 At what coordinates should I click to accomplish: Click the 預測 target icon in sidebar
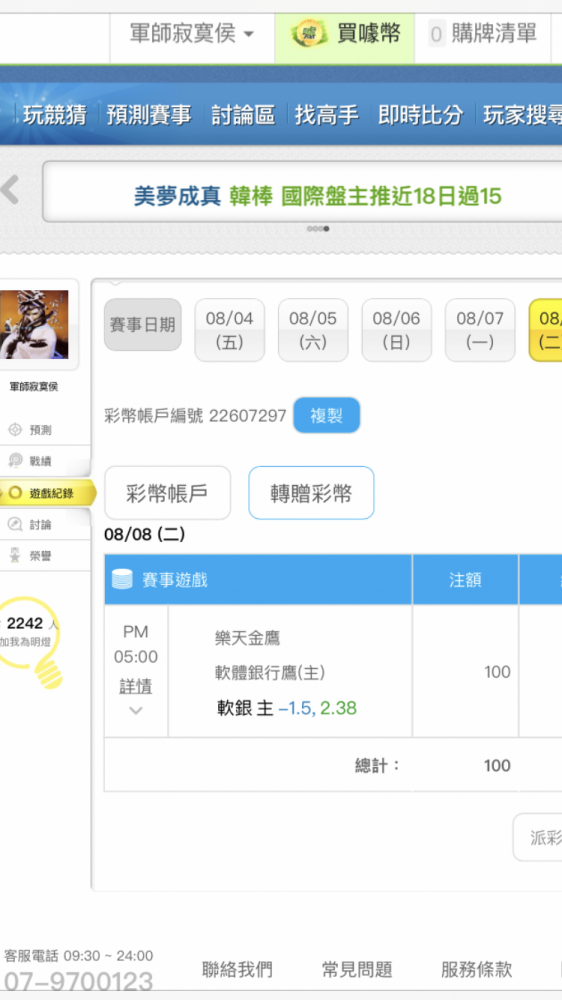click(15, 430)
